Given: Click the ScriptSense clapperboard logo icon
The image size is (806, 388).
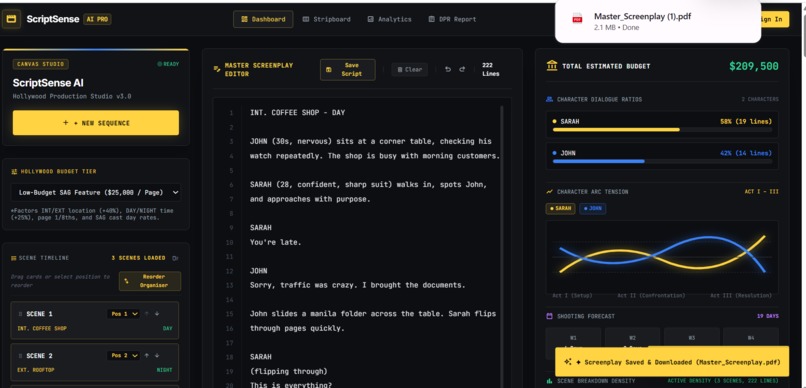Looking at the screenshot, I should (11, 20).
